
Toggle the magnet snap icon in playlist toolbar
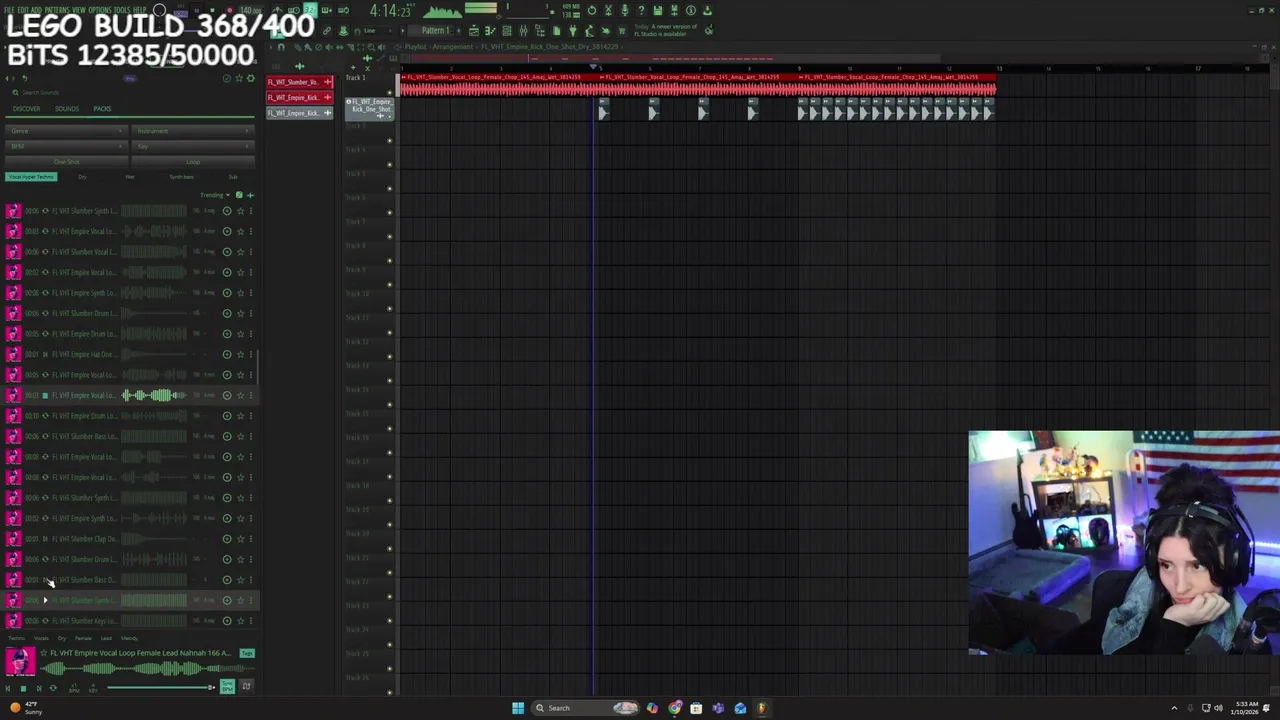(282, 47)
